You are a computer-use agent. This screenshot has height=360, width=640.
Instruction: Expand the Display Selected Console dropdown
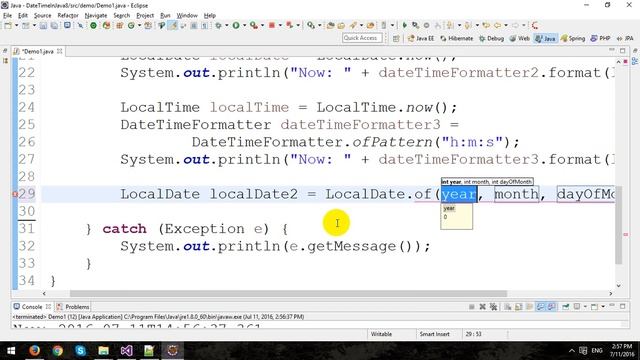point(585,307)
